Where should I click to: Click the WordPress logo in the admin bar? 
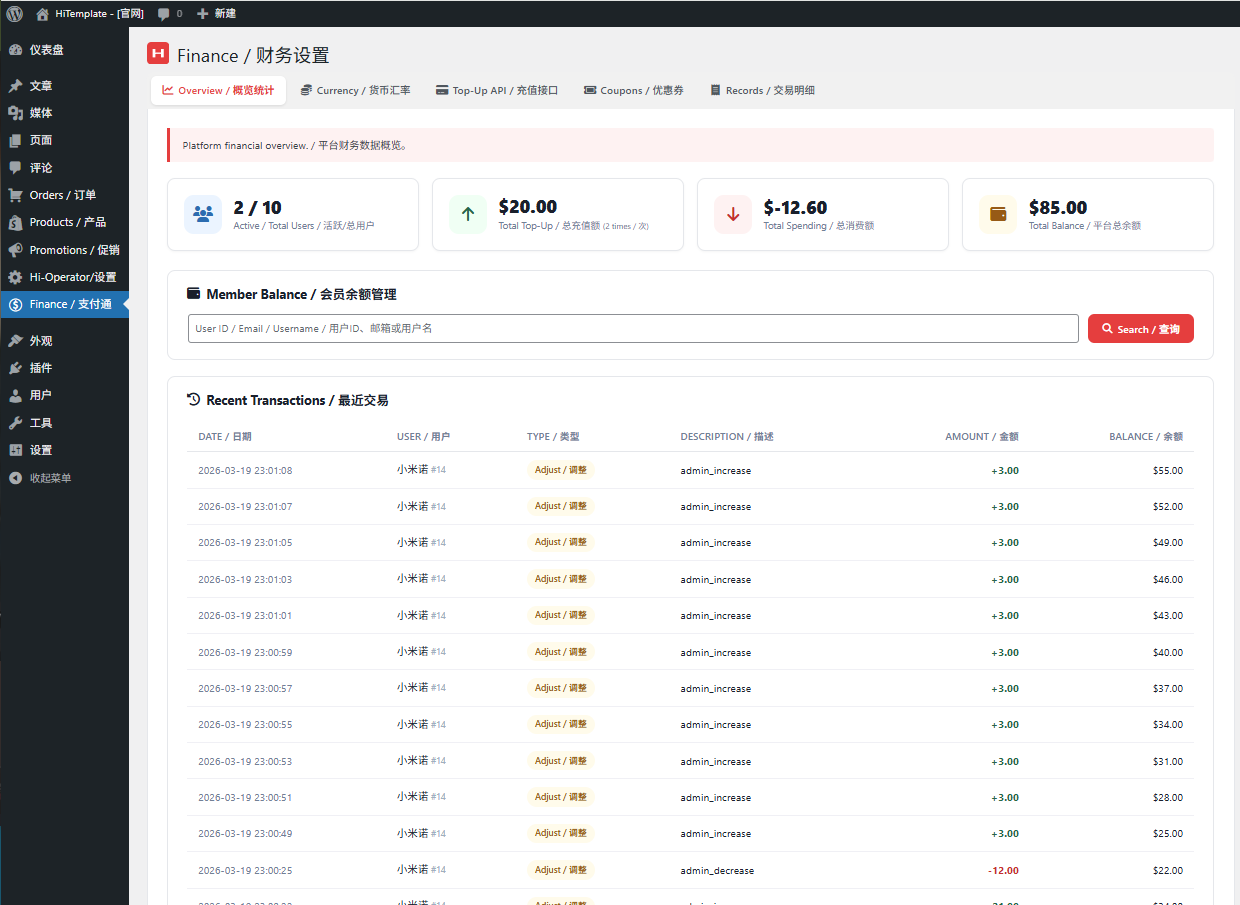[x=15, y=13]
